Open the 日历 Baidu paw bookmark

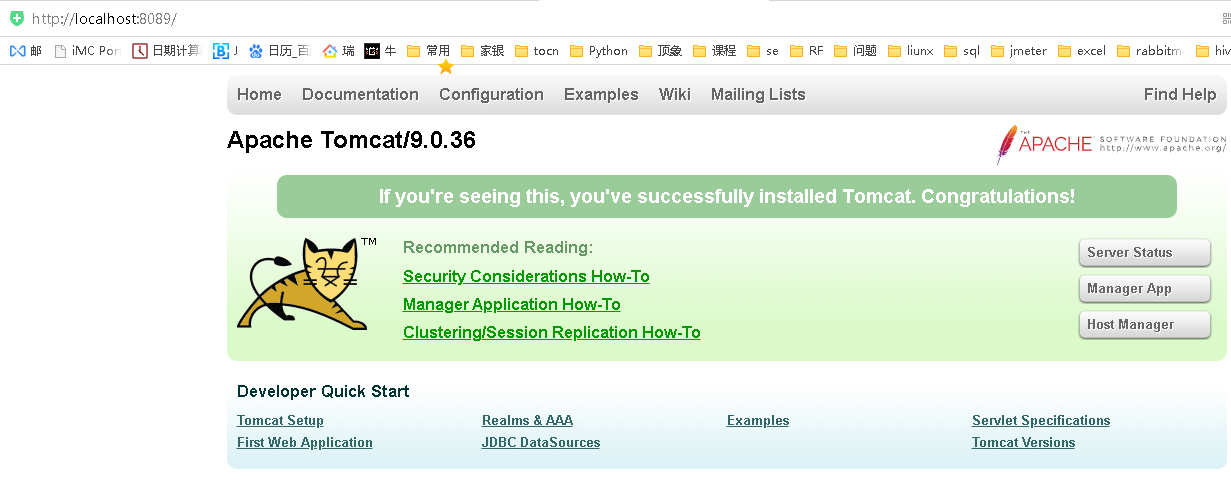279,51
